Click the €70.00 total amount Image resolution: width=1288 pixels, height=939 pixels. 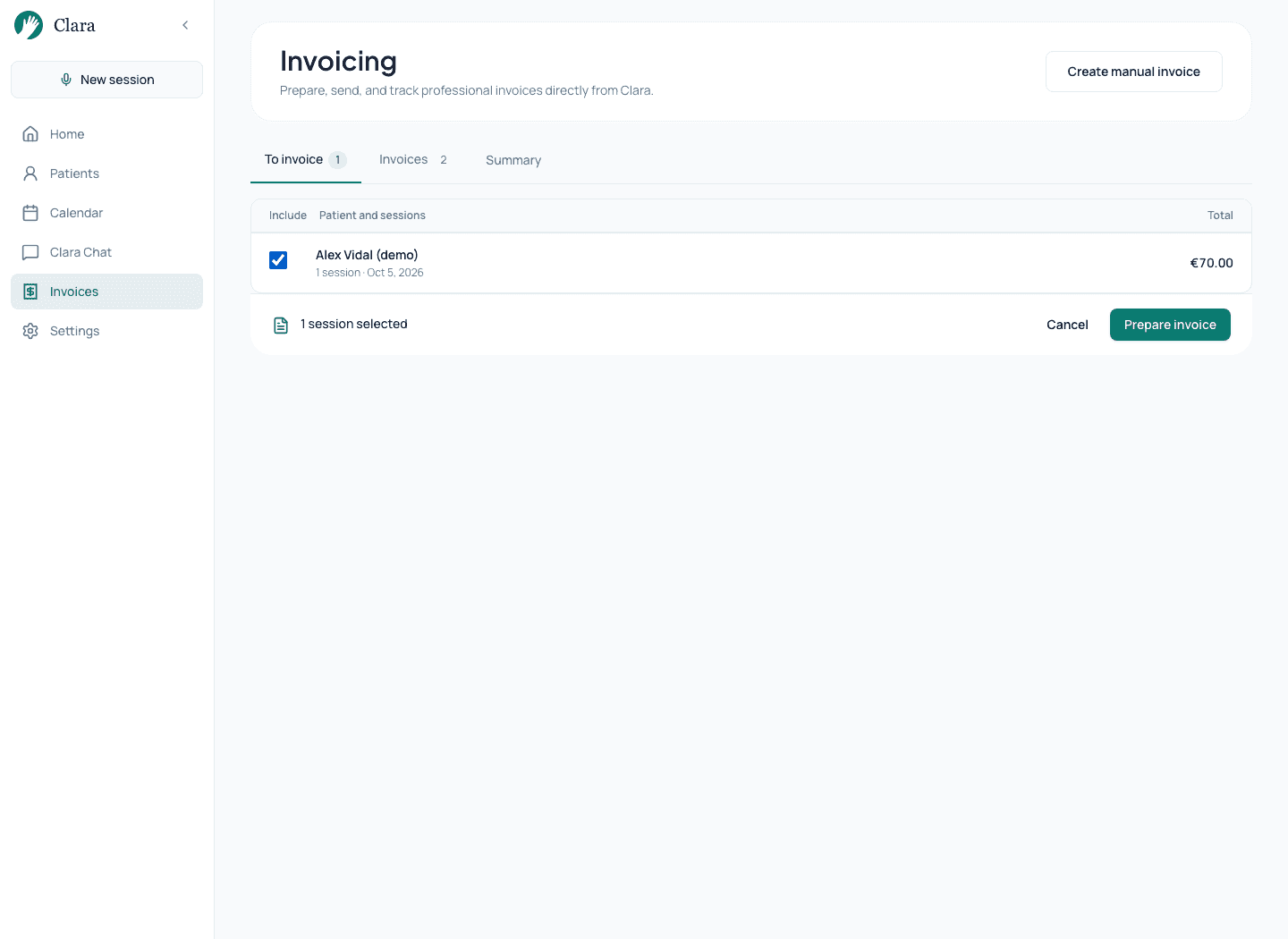tap(1211, 263)
